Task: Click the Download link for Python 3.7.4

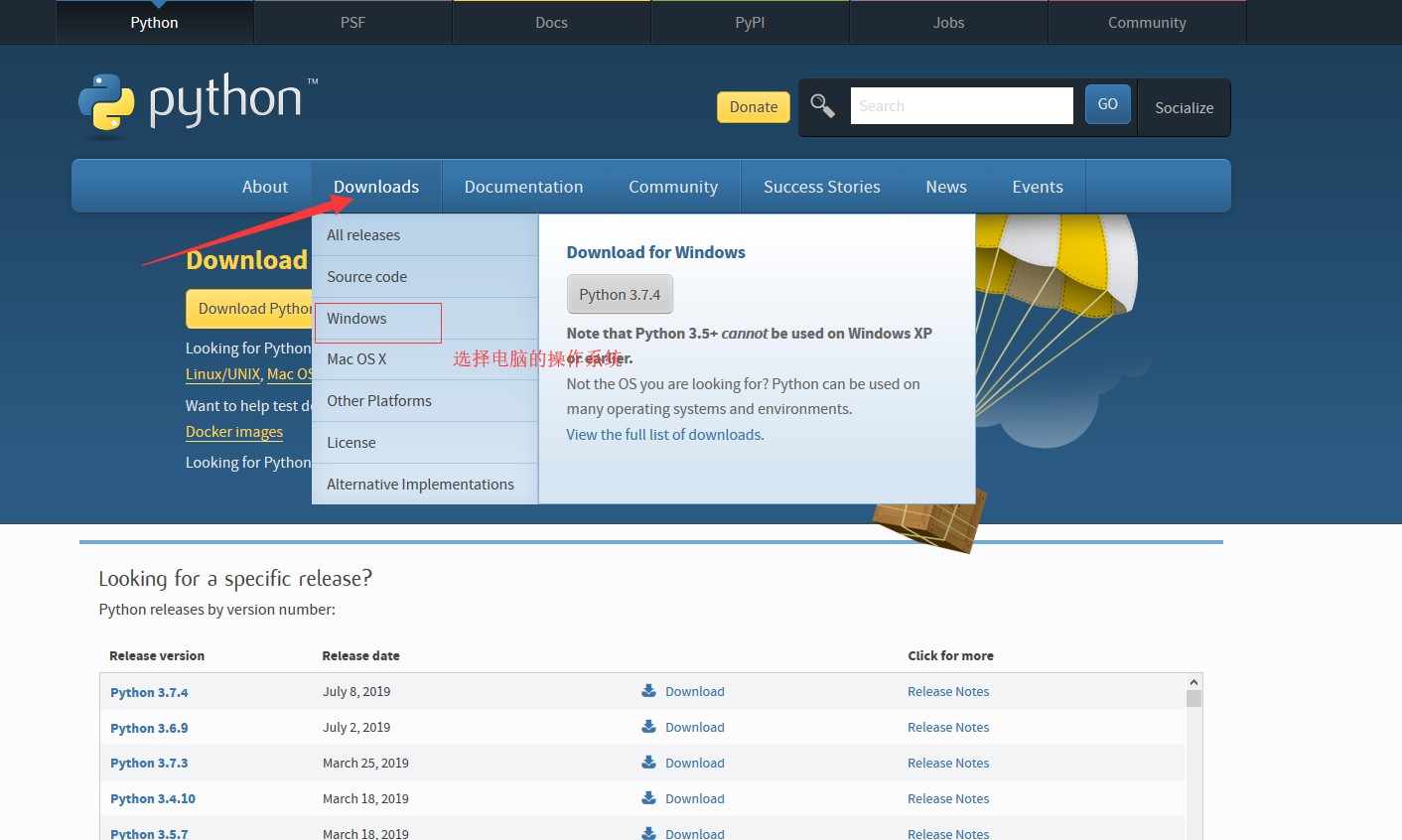Action: pos(695,692)
